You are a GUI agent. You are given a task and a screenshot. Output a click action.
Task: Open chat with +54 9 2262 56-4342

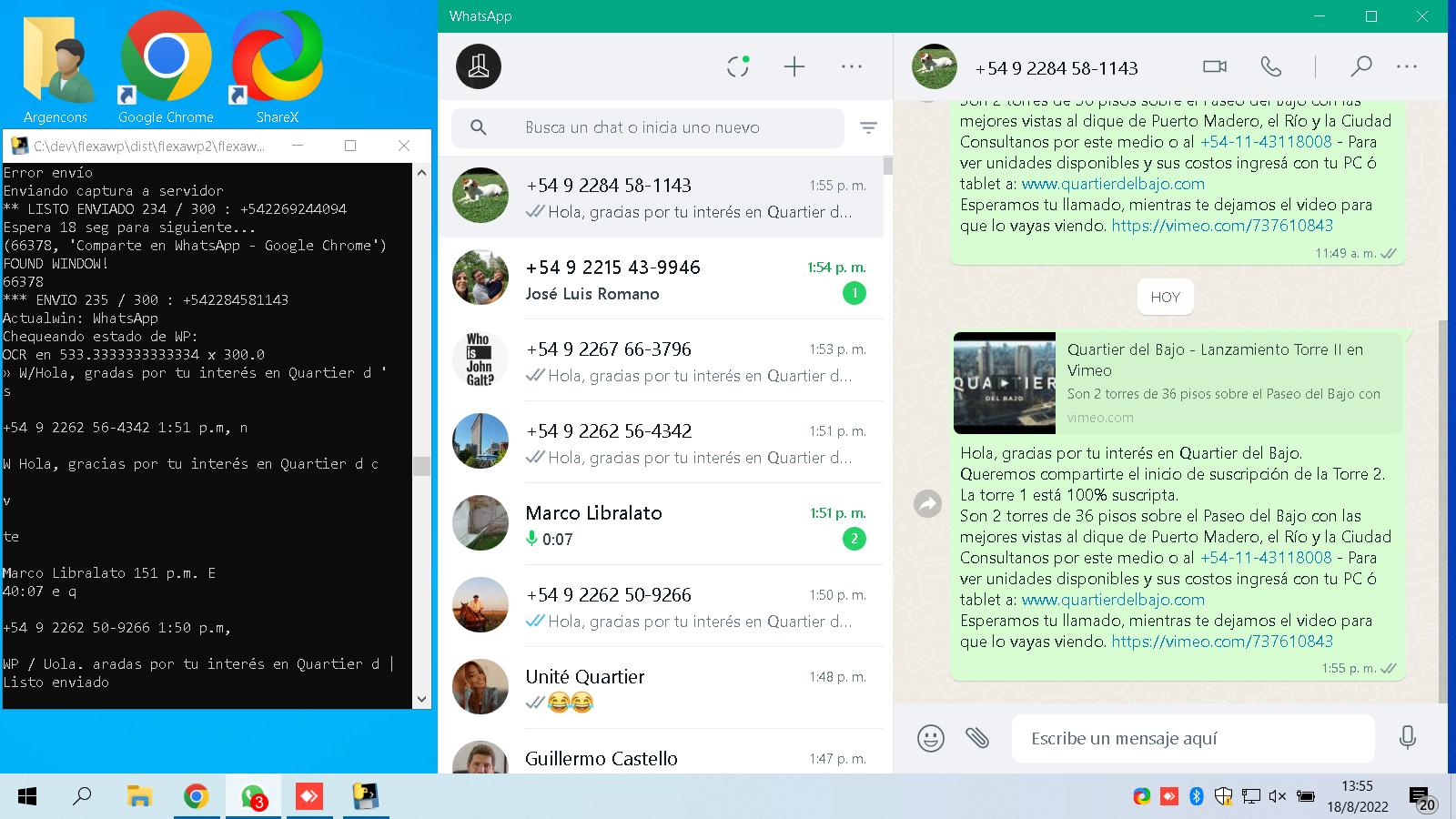661,442
